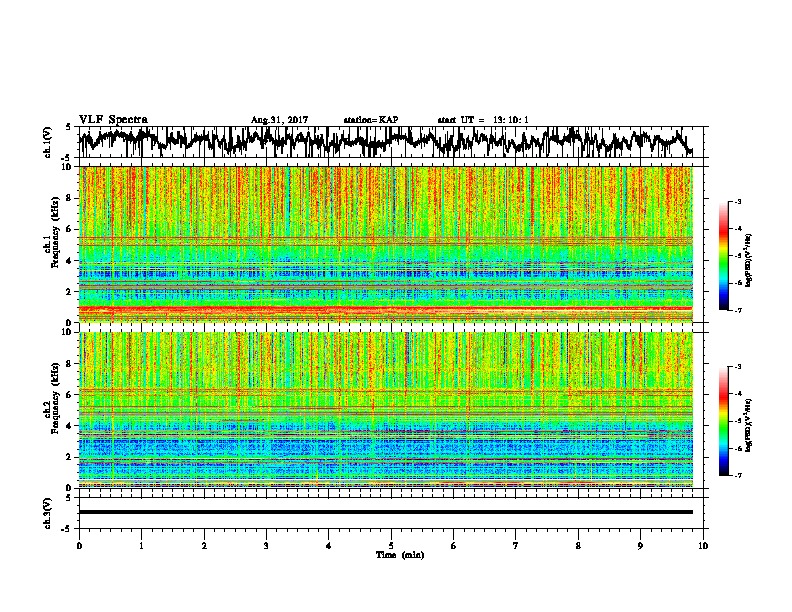Click the log(PSD) label beside ch.2 colorbar
The width and height of the screenshot is (792, 612).
tap(748, 425)
